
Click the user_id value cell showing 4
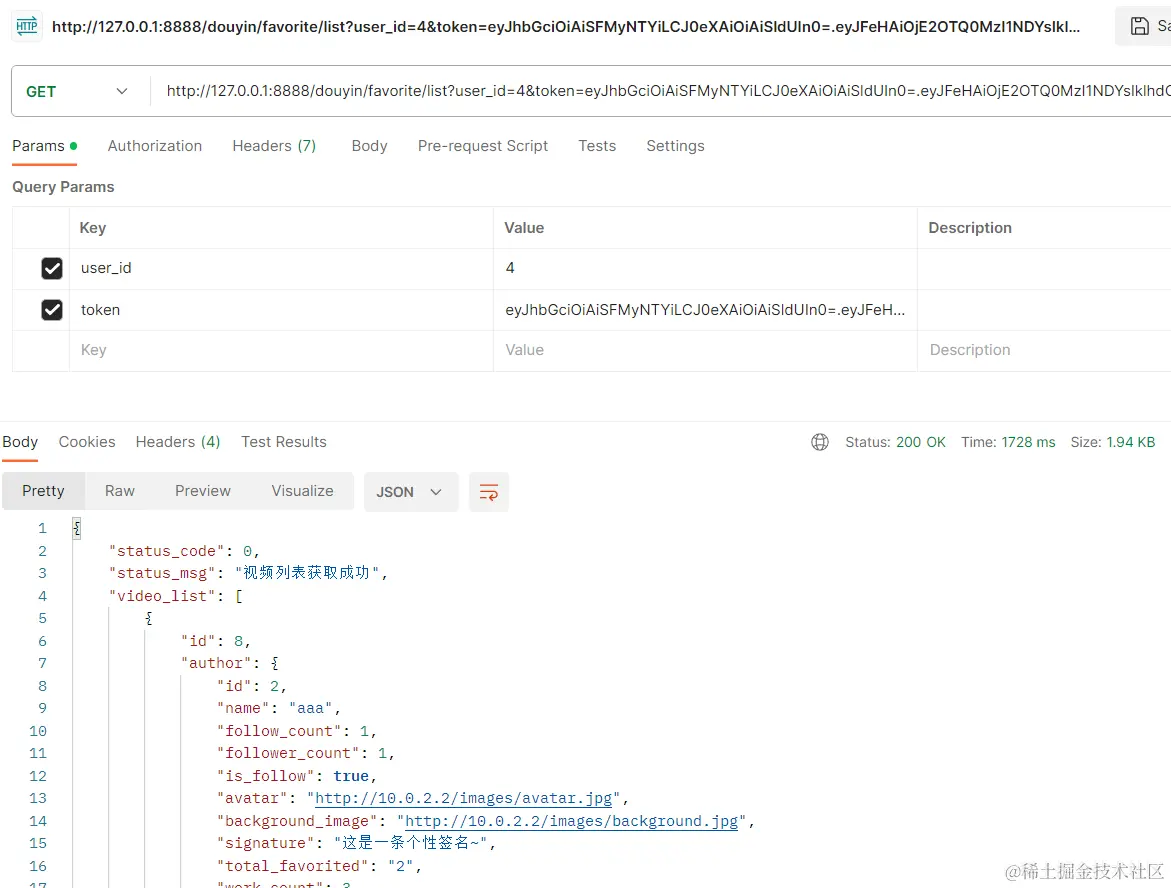[705, 268]
